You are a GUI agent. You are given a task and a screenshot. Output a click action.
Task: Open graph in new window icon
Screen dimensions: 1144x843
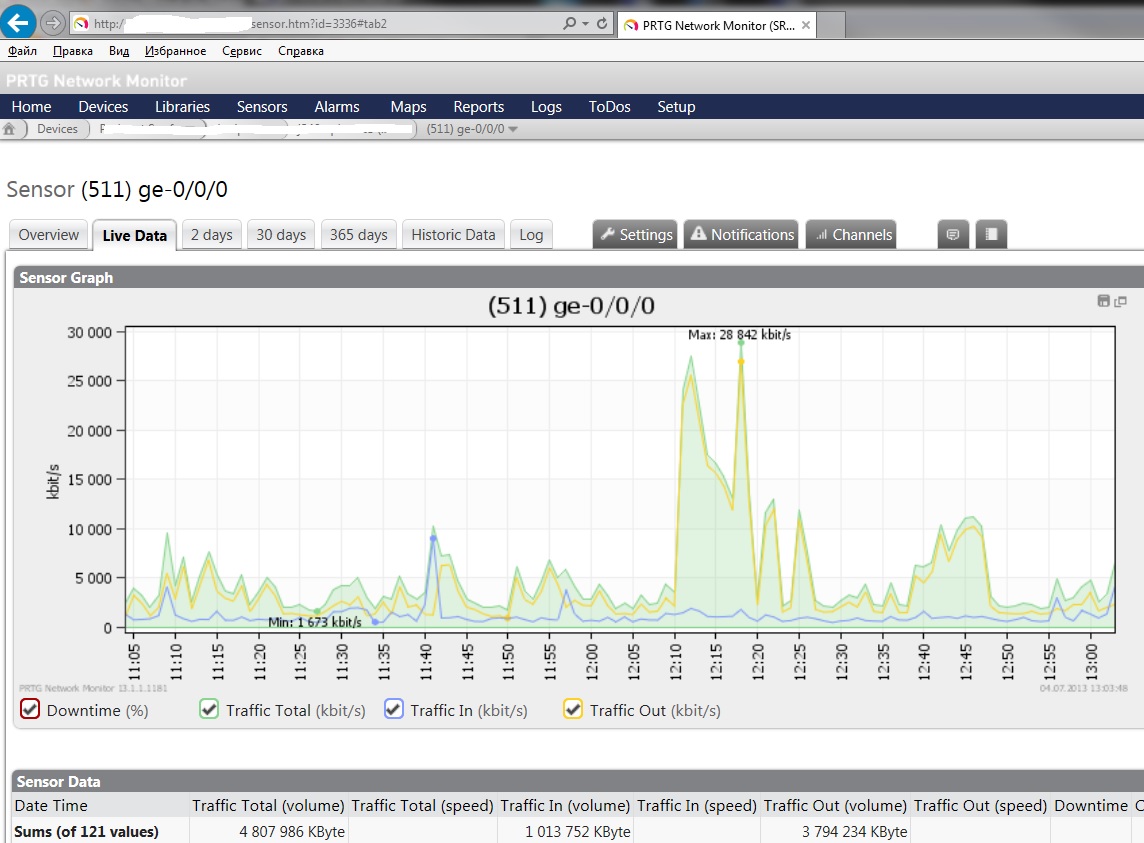click(1121, 301)
